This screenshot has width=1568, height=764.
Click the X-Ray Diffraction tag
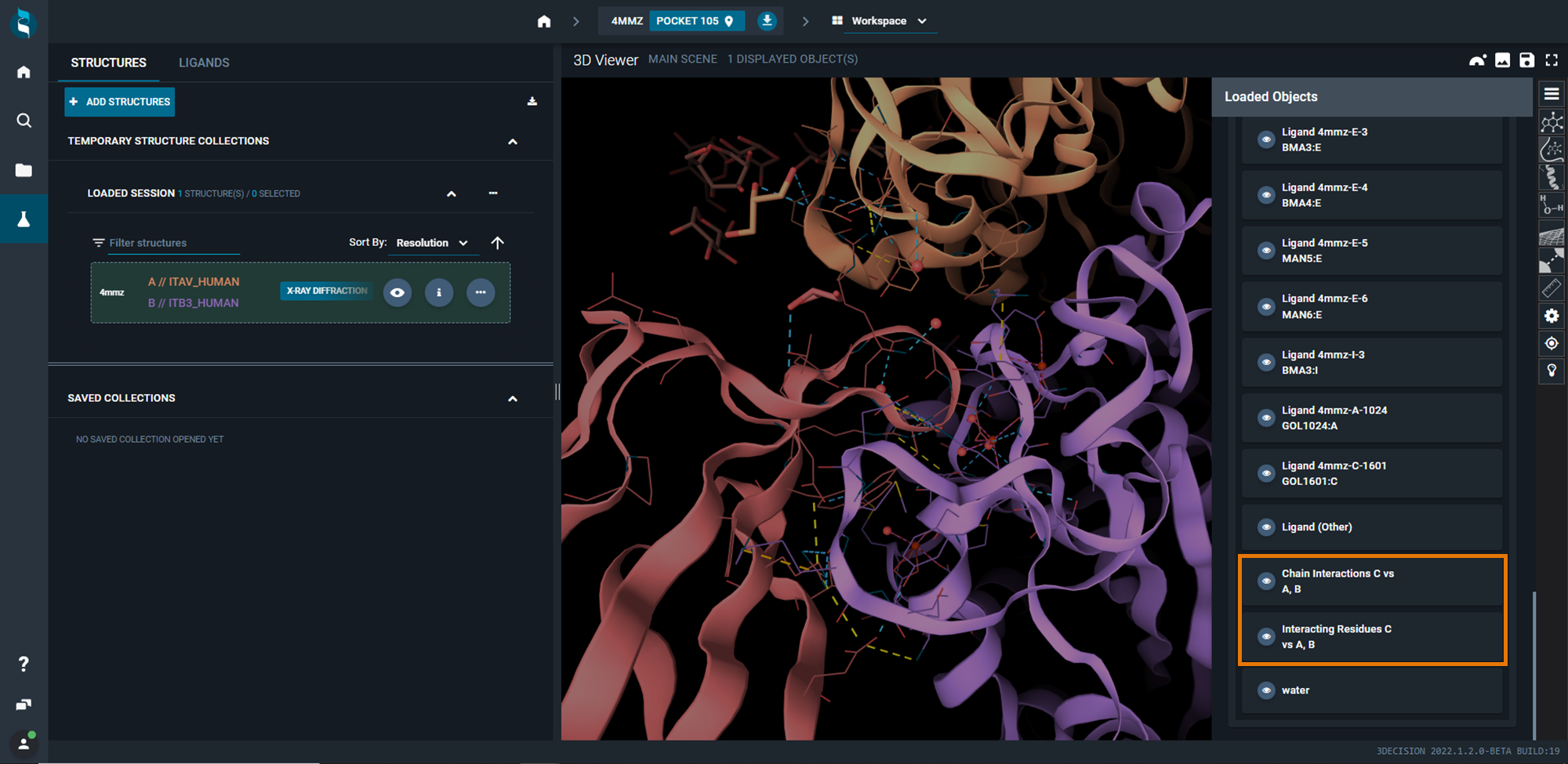click(x=327, y=291)
